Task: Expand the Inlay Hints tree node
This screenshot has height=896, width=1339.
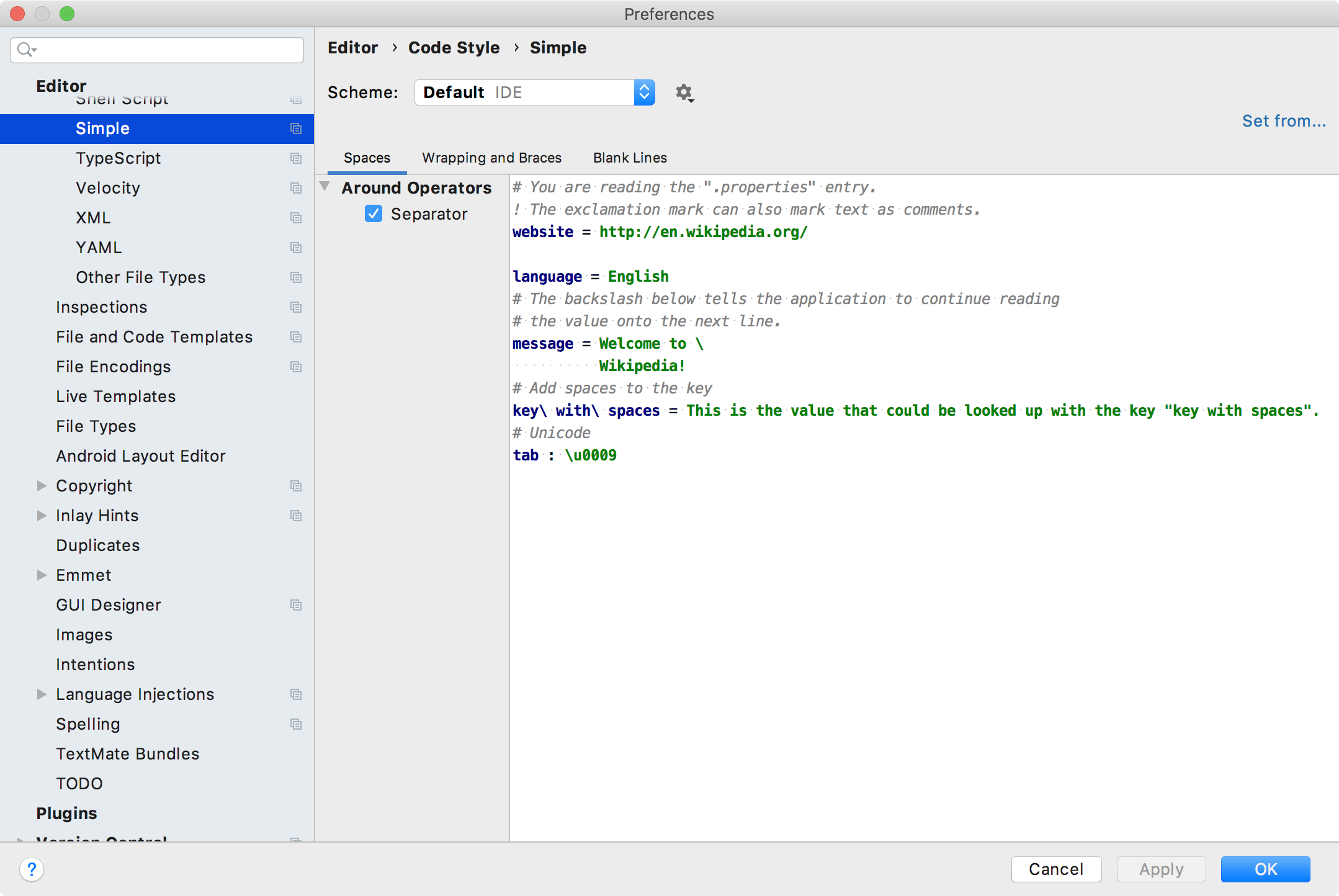Action: pos(42,516)
